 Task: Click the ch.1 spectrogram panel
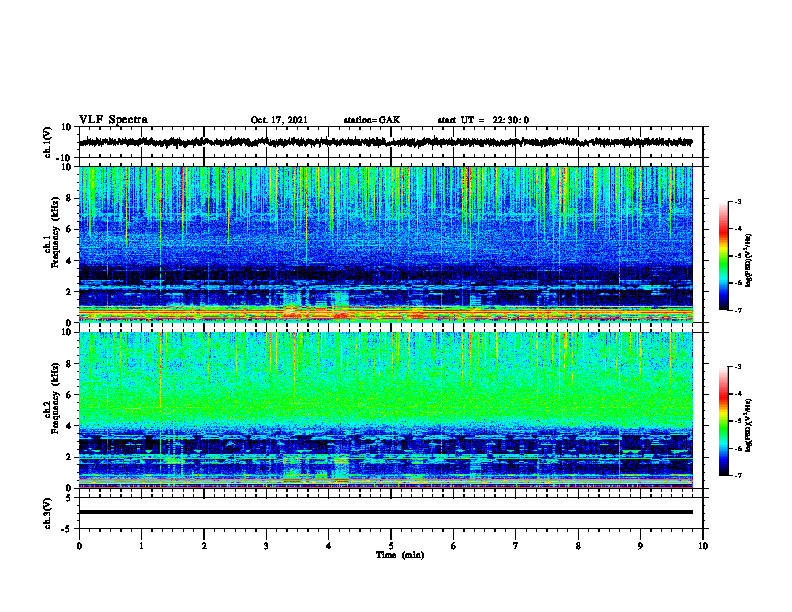click(385, 244)
